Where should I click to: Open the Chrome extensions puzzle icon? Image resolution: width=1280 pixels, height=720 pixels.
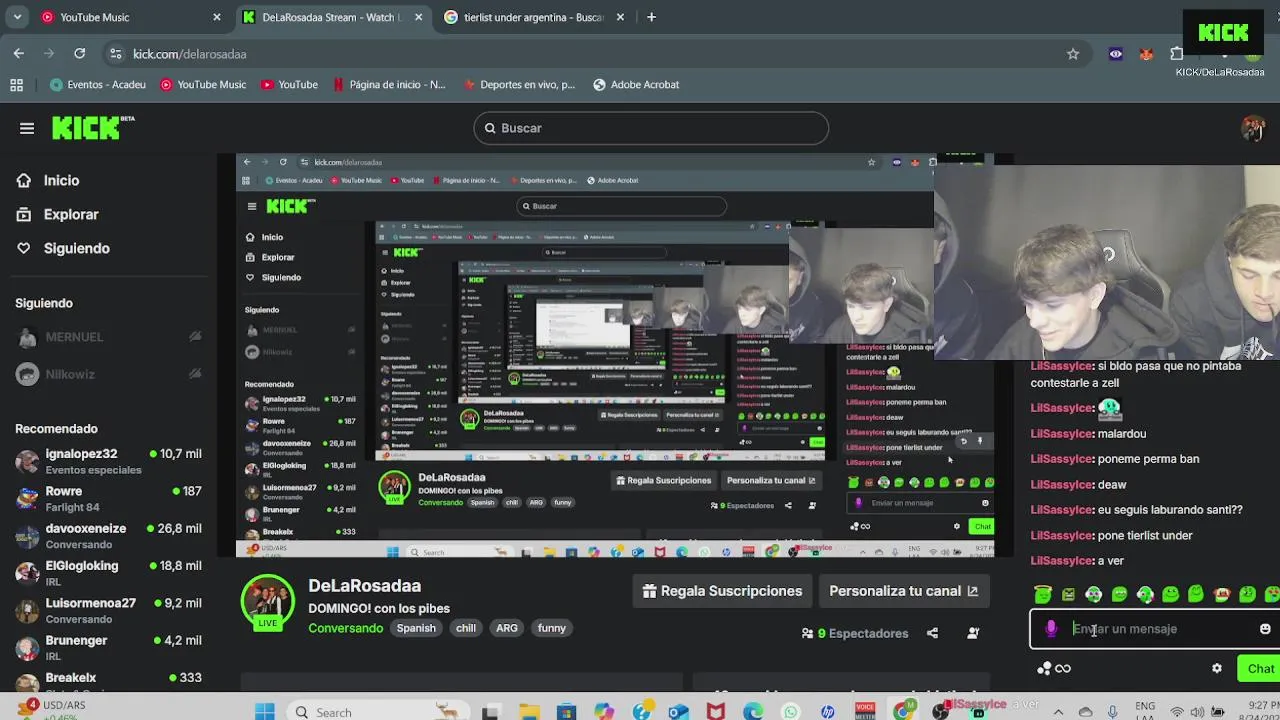(1177, 54)
